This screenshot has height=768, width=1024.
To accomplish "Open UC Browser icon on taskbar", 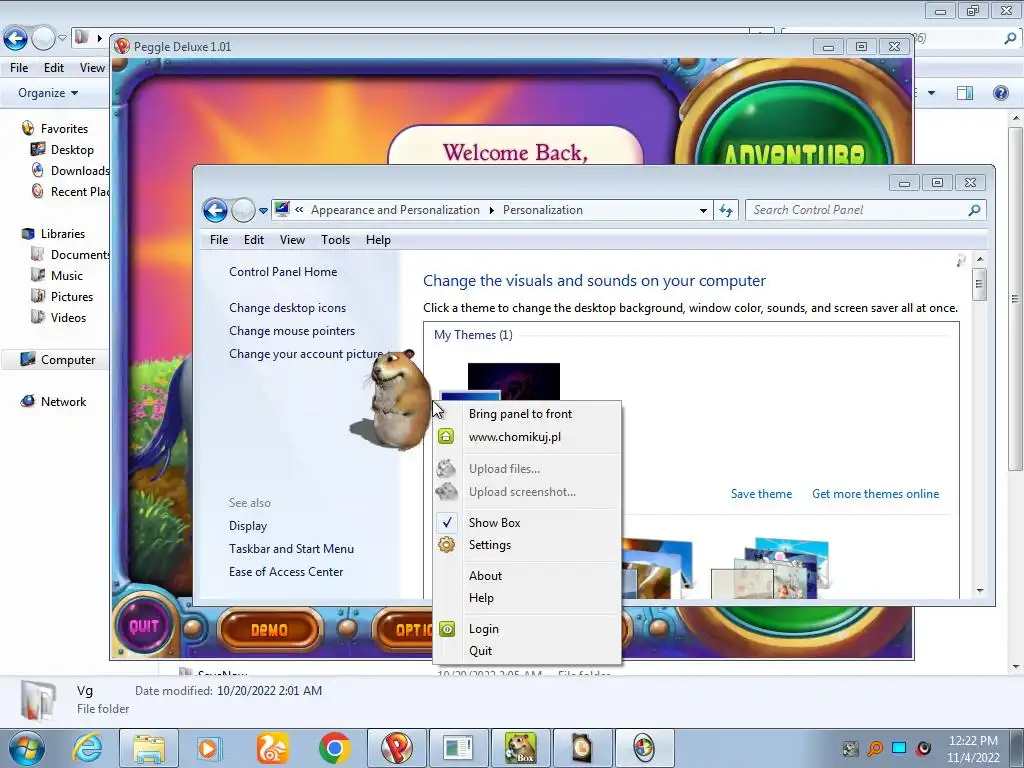I will pos(272,748).
